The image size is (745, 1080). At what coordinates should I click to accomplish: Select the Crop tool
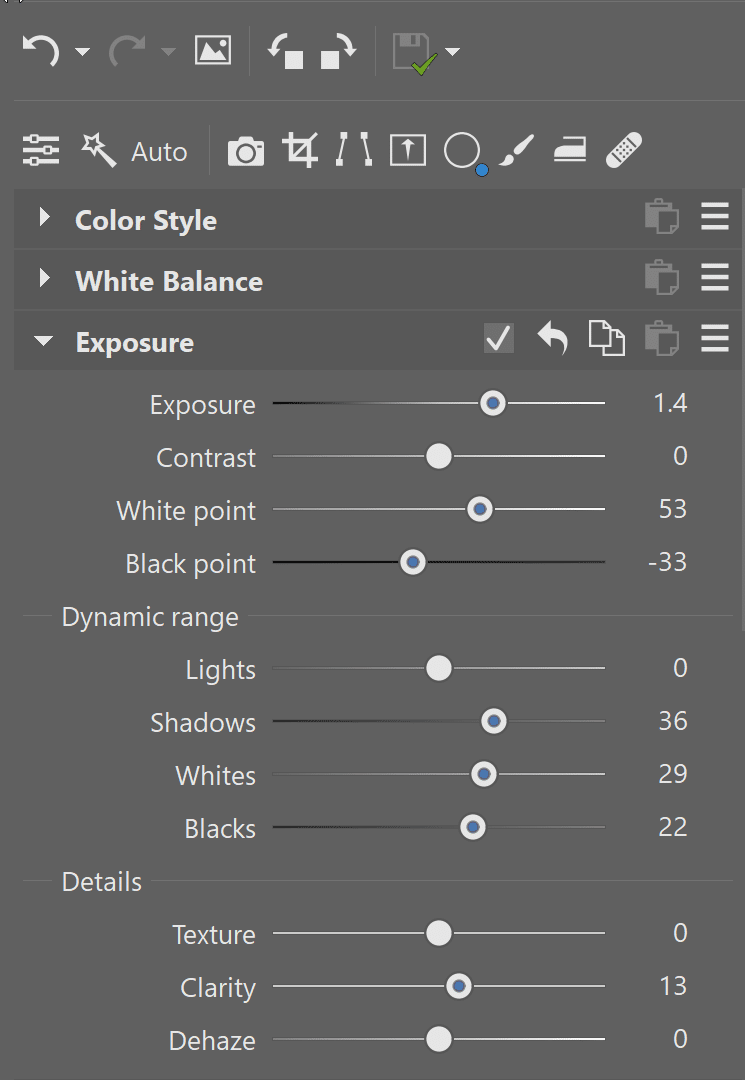[x=300, y=151]
